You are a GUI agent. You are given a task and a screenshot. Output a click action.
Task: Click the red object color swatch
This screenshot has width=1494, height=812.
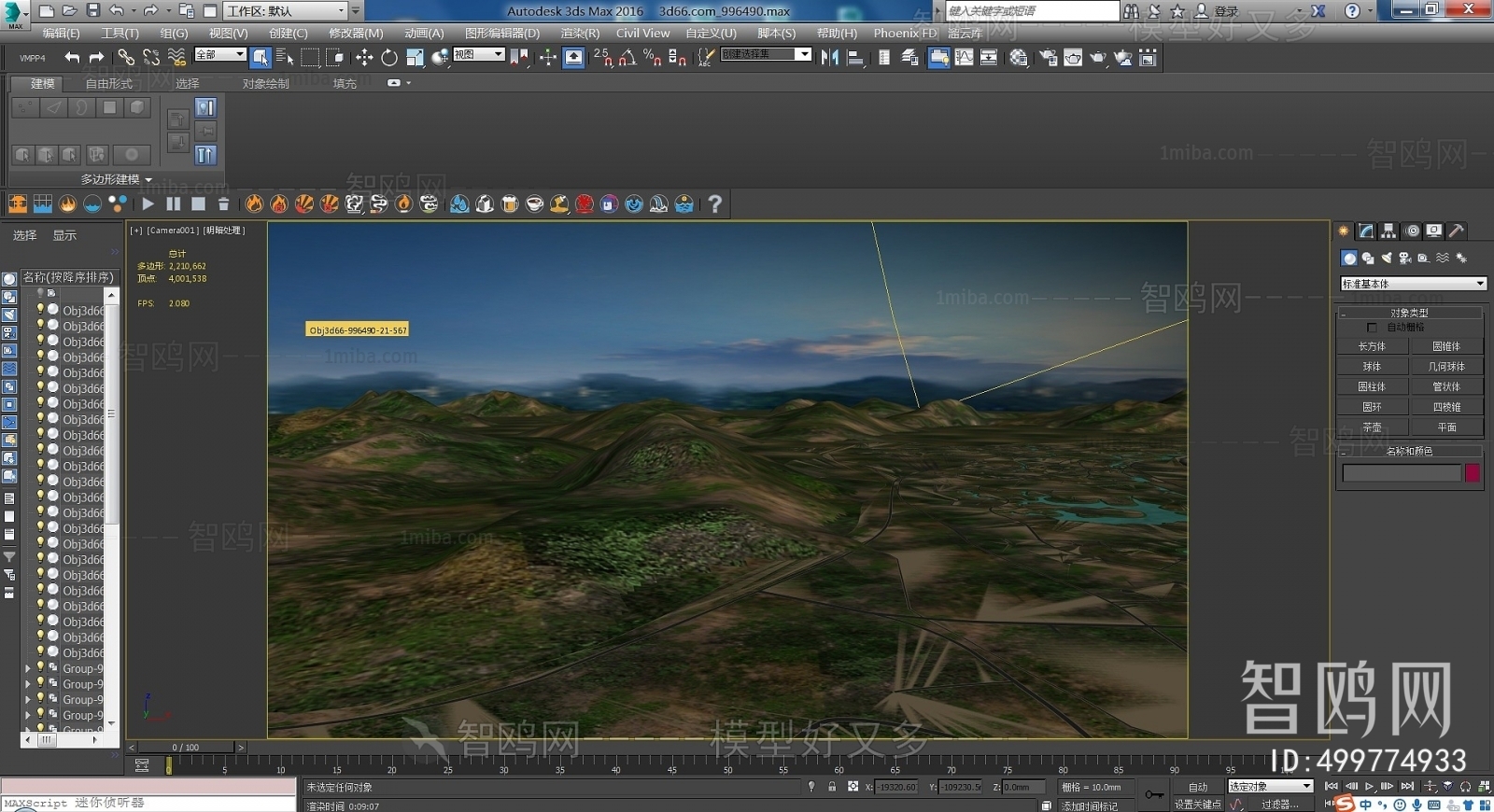pos(1473,473)
